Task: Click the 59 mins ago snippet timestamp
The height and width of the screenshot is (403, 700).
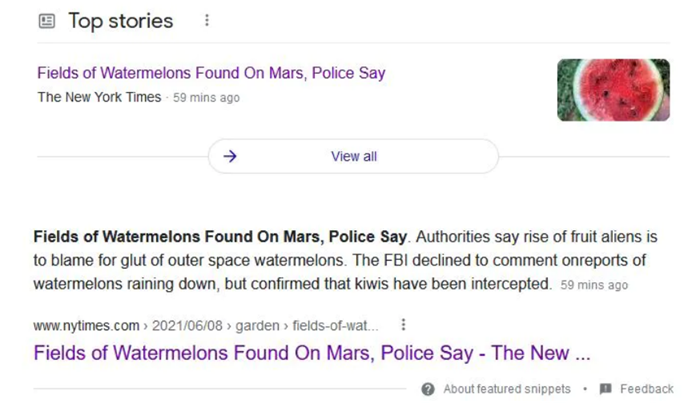Action: coord(594,285)
